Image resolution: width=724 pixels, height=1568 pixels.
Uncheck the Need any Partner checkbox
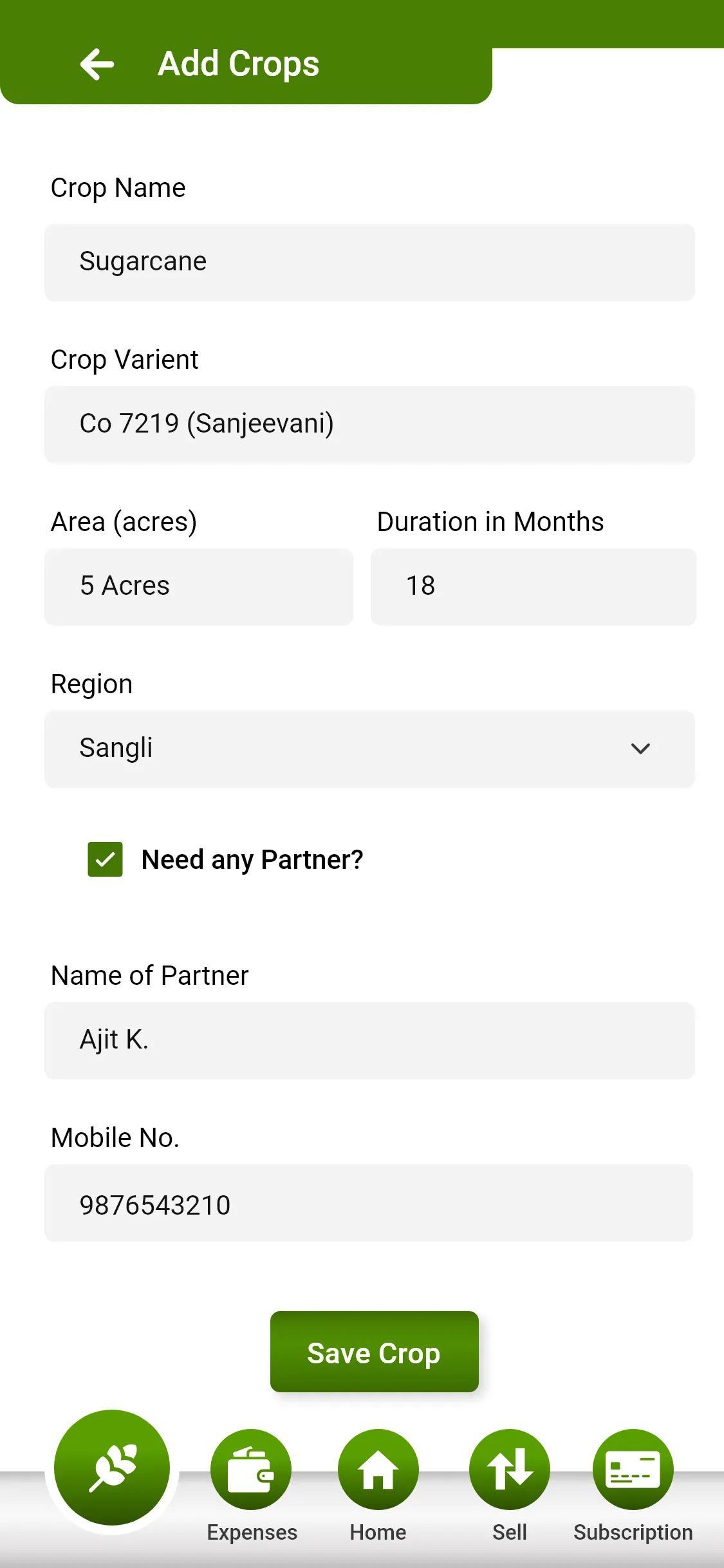pyautogui.click(x=106, y=859)
